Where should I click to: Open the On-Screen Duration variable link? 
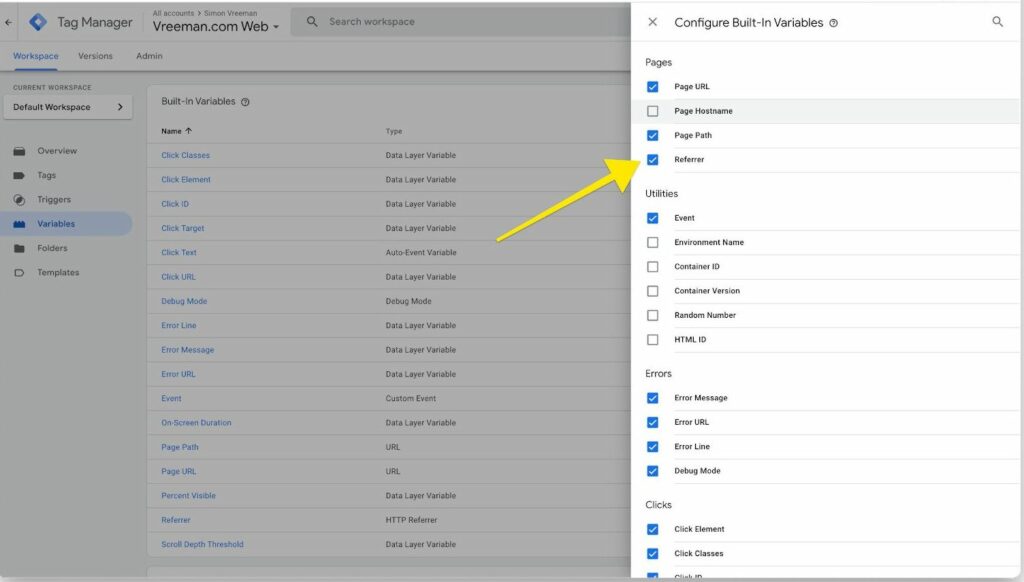196,423
